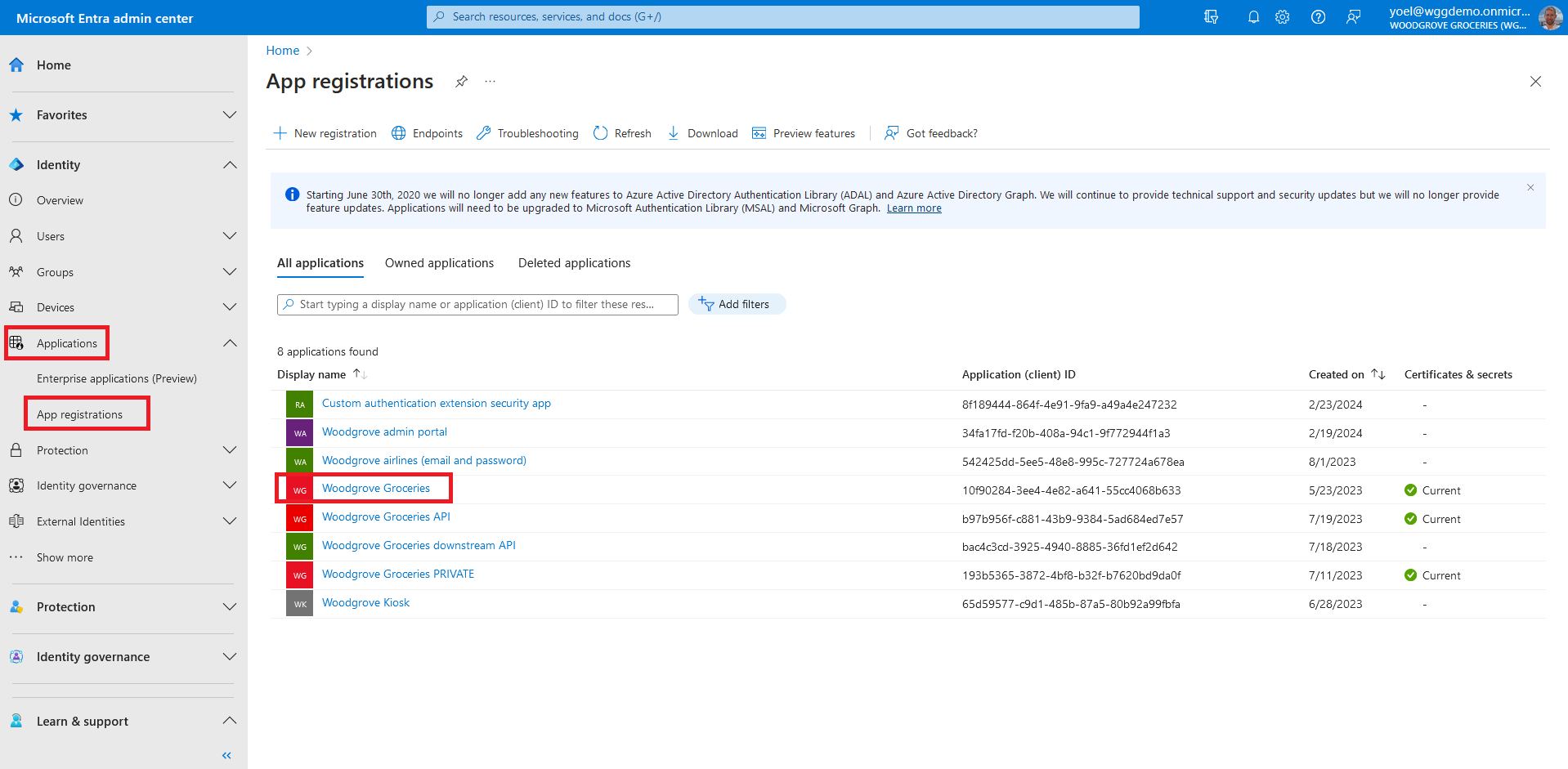Viewport: 1568px width, 769px height.
Task: Download the app registrations list
Action: [703, 133]
